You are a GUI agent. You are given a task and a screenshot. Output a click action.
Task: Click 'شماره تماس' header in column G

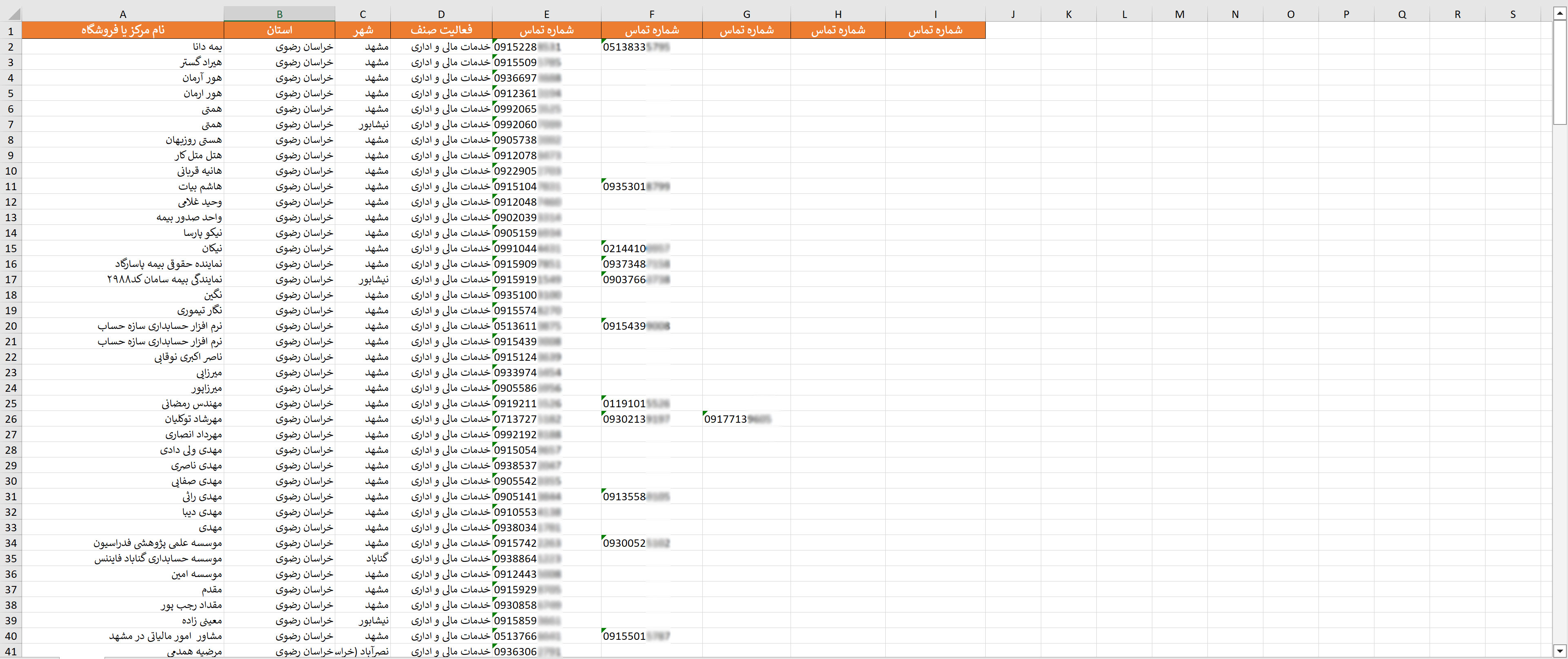click(x=747, y=30)
